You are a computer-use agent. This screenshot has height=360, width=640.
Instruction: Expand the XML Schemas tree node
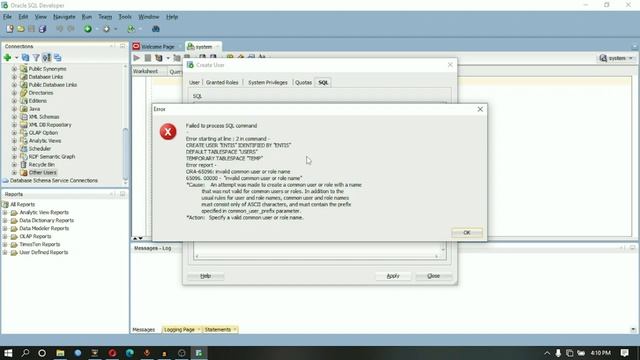coord(14,117)
